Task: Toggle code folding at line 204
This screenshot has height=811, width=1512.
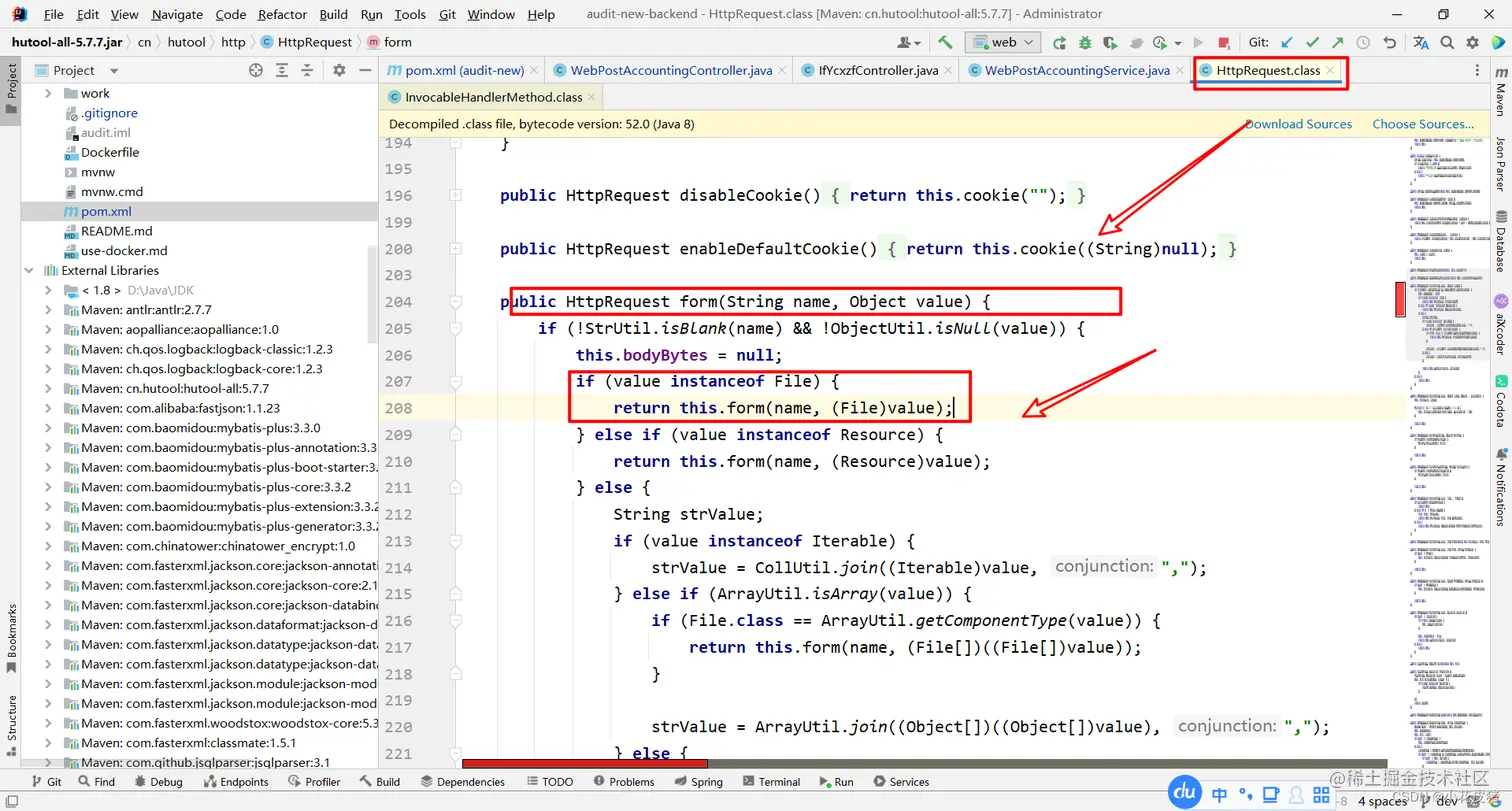Action: (x=456, y=302)
